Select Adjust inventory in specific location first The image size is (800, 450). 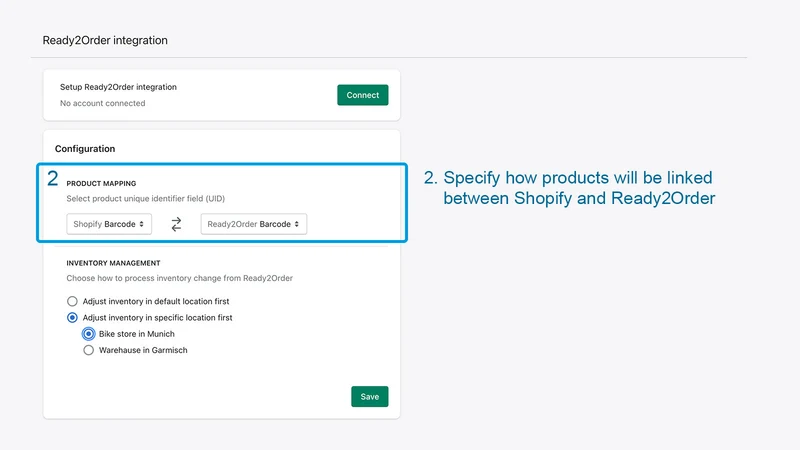click(x=72, y=317)
